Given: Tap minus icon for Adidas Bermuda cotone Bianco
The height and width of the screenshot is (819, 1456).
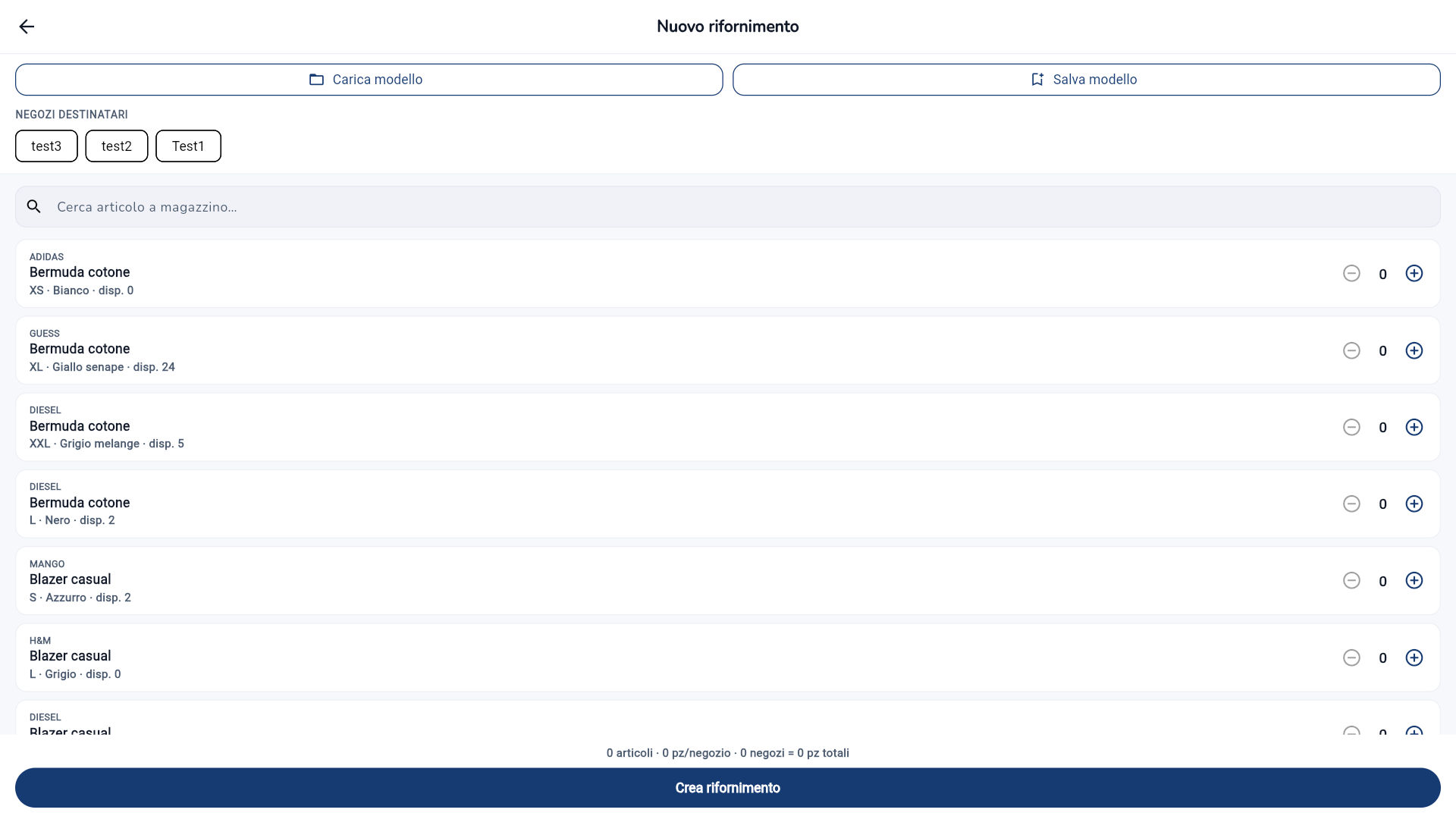Looking at the screenshot, I should coord(1351,274).
